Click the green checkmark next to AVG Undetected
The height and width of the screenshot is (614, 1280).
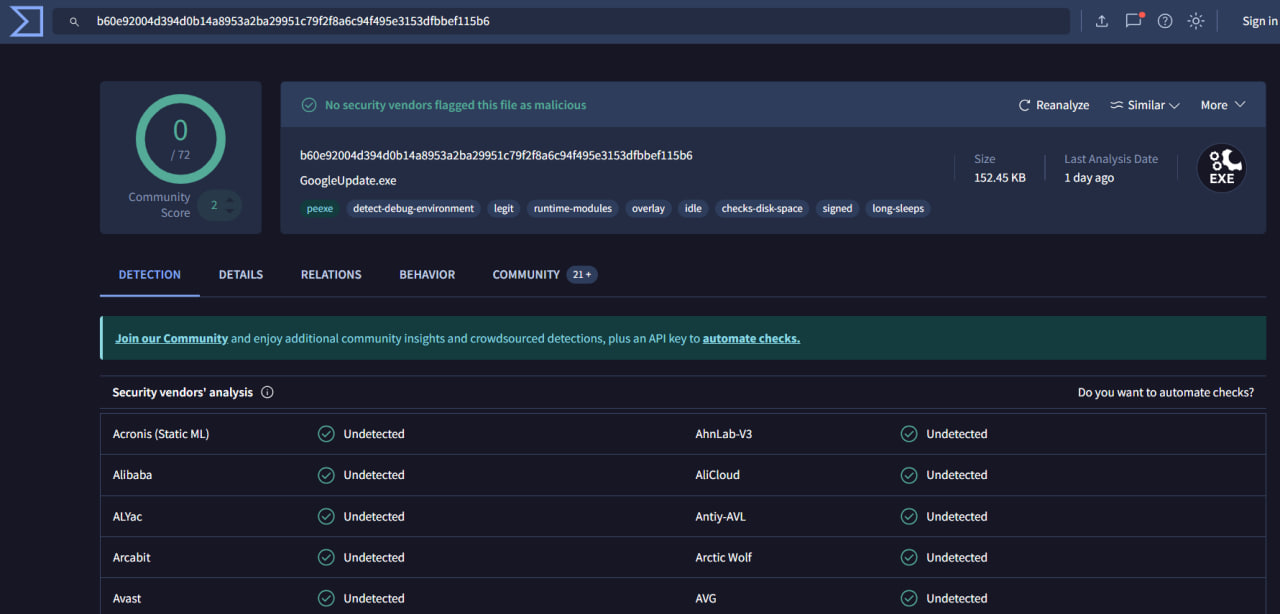[908, 597]
